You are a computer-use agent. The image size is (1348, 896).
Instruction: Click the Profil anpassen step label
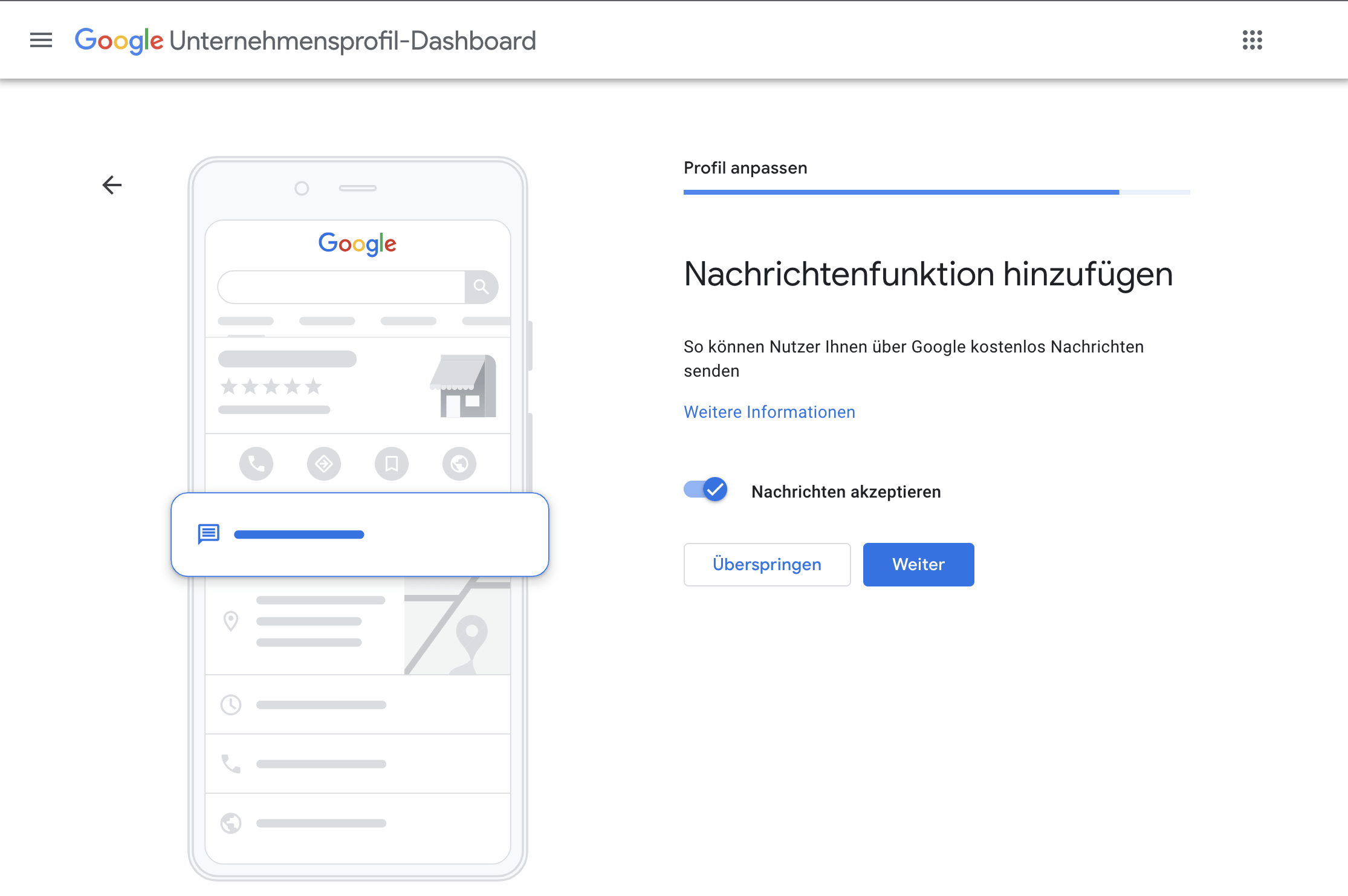click(745, 167)
